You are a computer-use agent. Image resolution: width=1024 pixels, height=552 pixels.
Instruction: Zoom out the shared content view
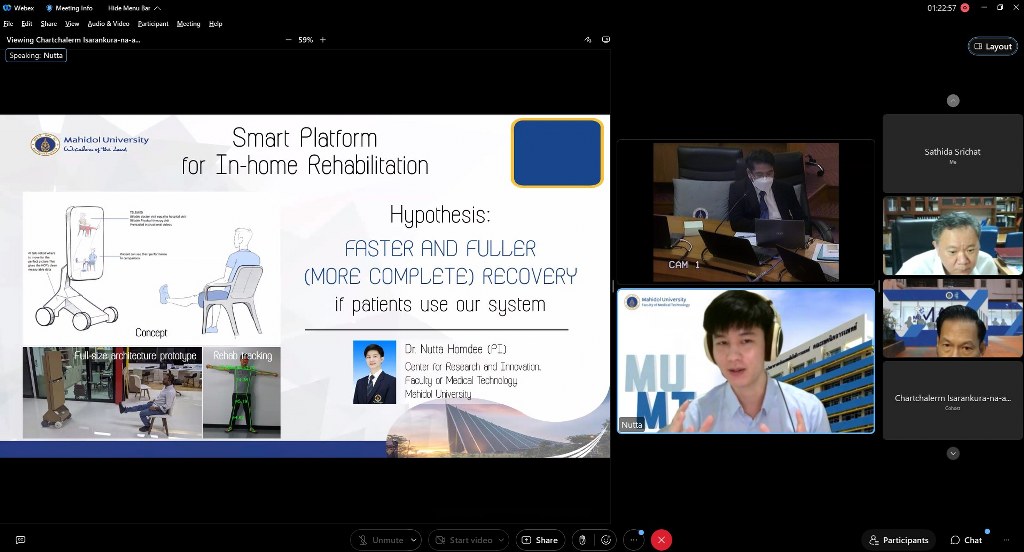click(288, 40)
